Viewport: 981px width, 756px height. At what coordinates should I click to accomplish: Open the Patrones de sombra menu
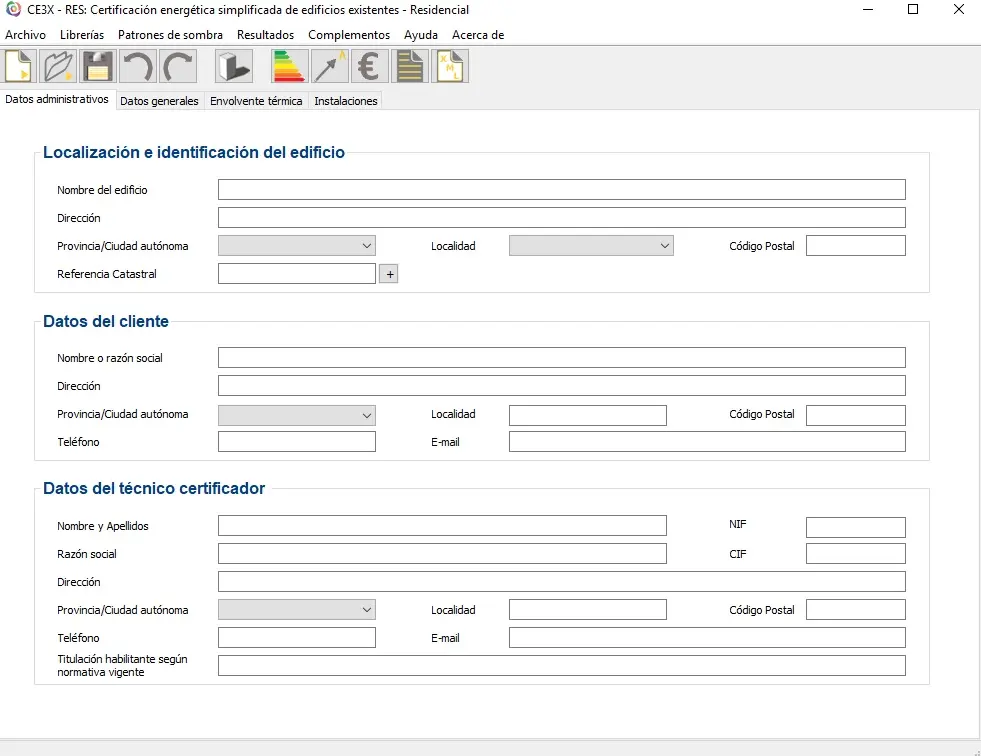[x=170, y=35]
